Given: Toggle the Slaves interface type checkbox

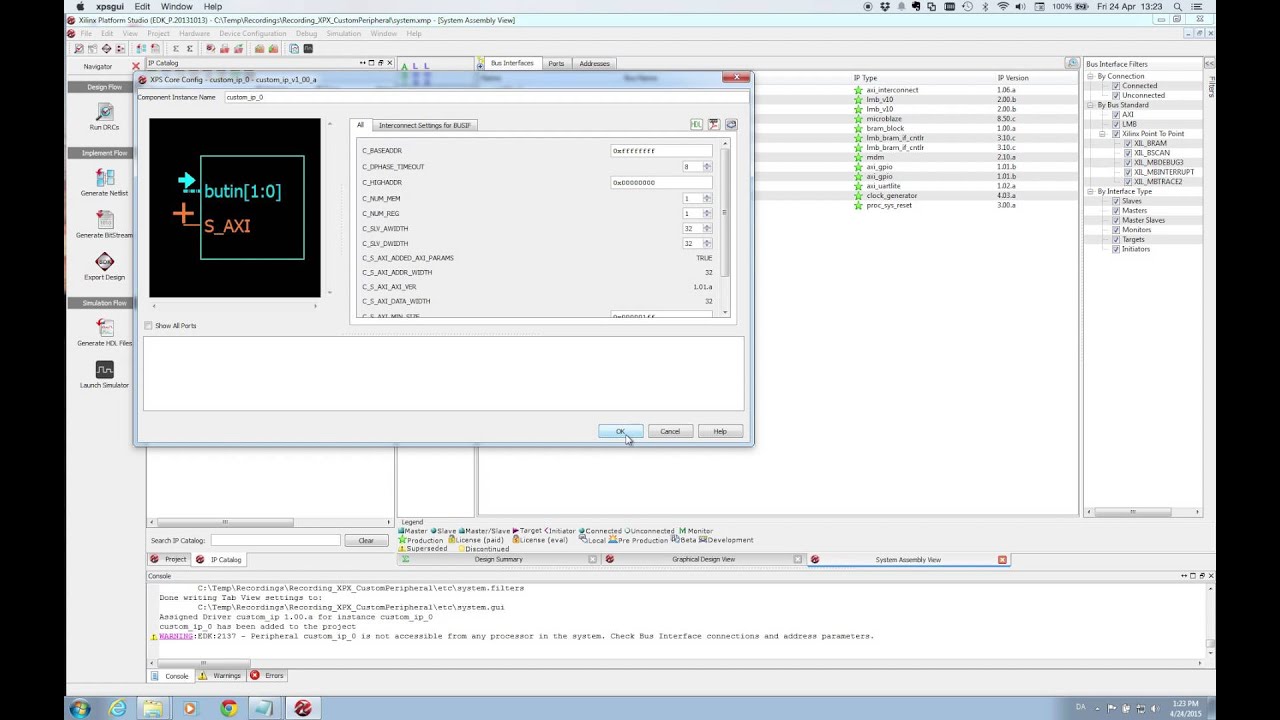Looking at the screenshot, I should tap(1116, 201).
